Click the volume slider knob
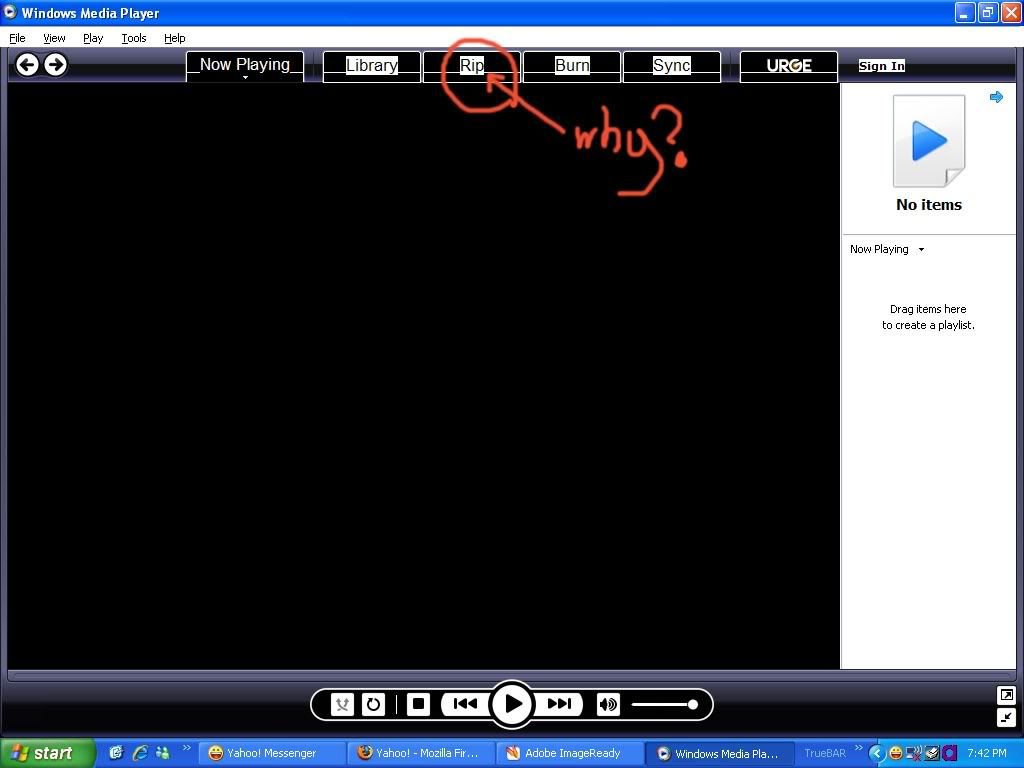Screen dimensions: 1024x768 point(693,704)
